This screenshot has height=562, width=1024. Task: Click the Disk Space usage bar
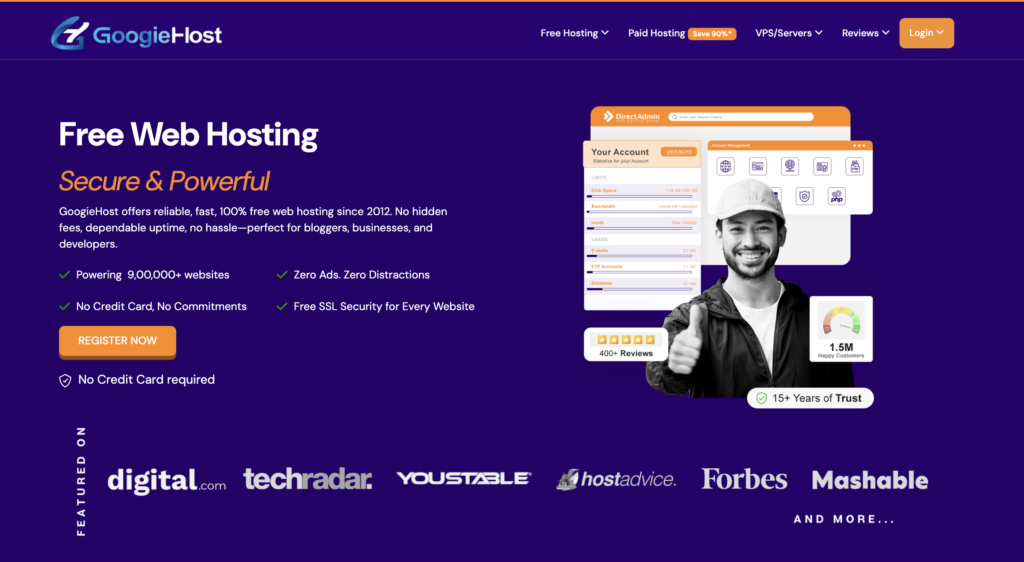[641, 196]
